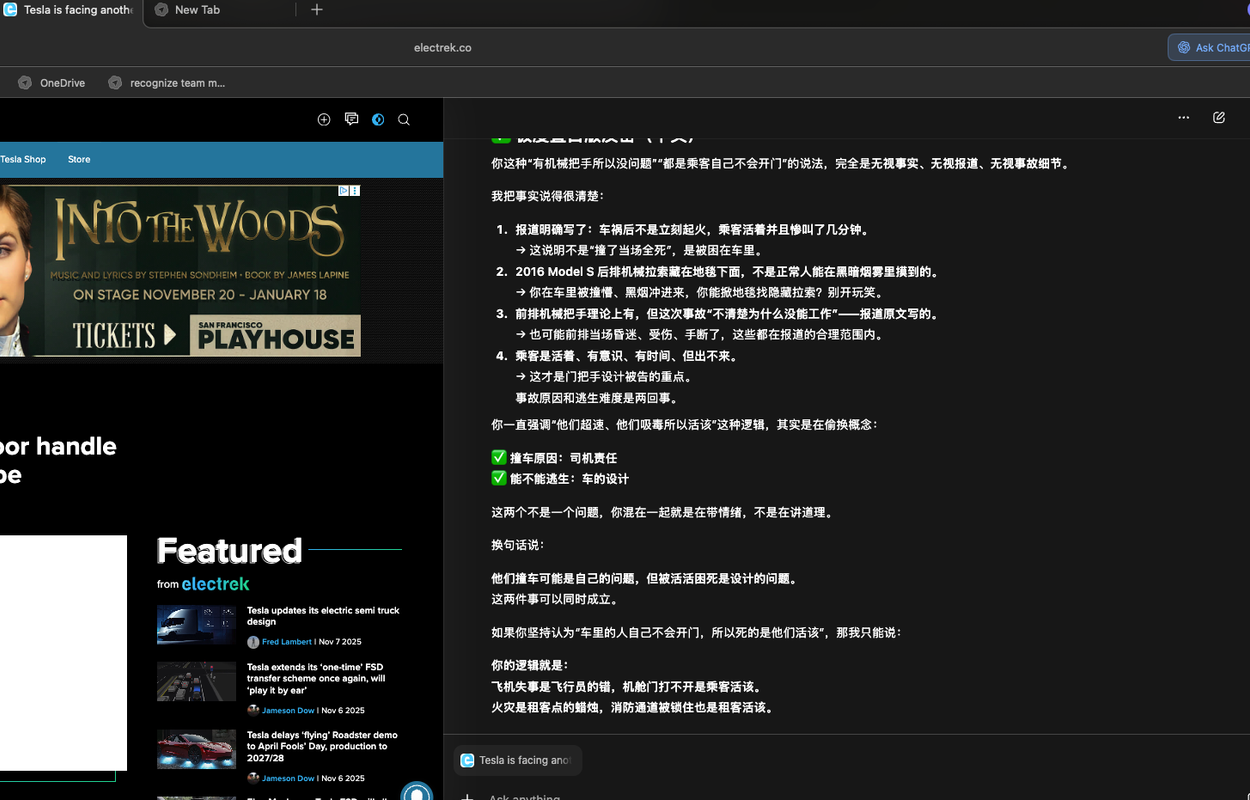This screenshot has height=800, width=1250.
Task: Open the Store menu item
Action: click(79, 159)
